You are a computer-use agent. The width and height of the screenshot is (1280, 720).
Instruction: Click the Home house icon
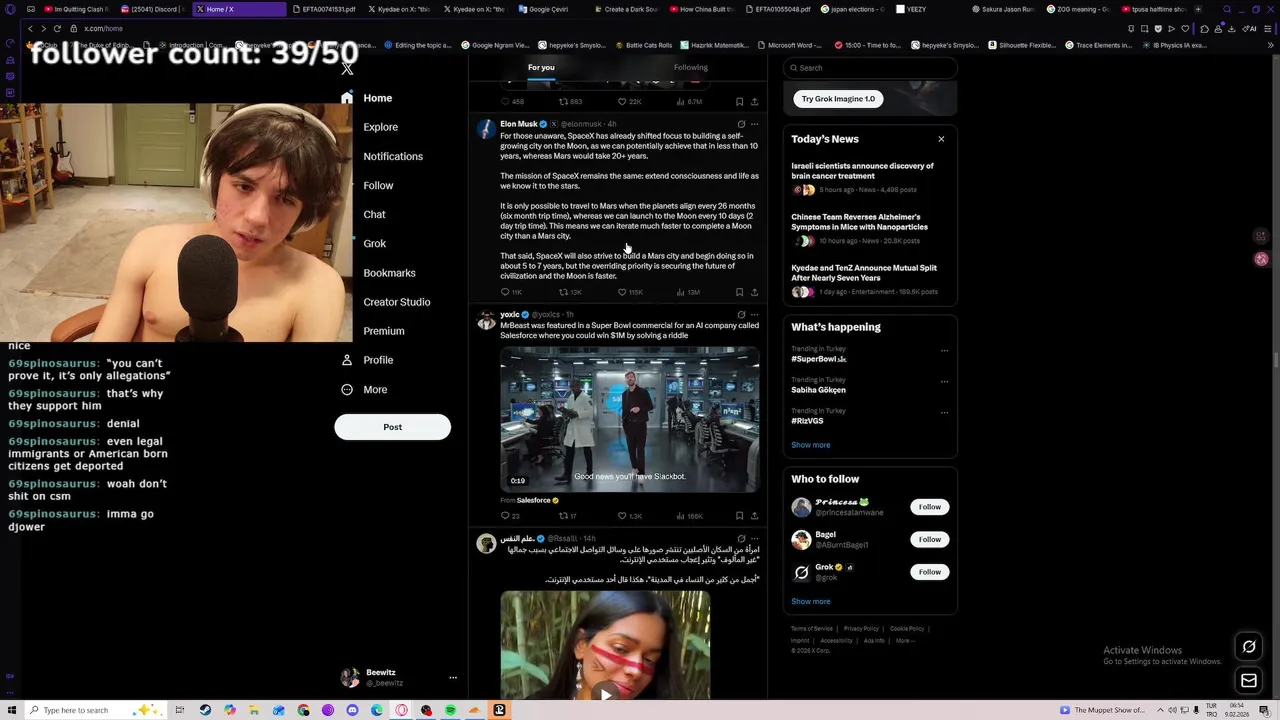347,98
